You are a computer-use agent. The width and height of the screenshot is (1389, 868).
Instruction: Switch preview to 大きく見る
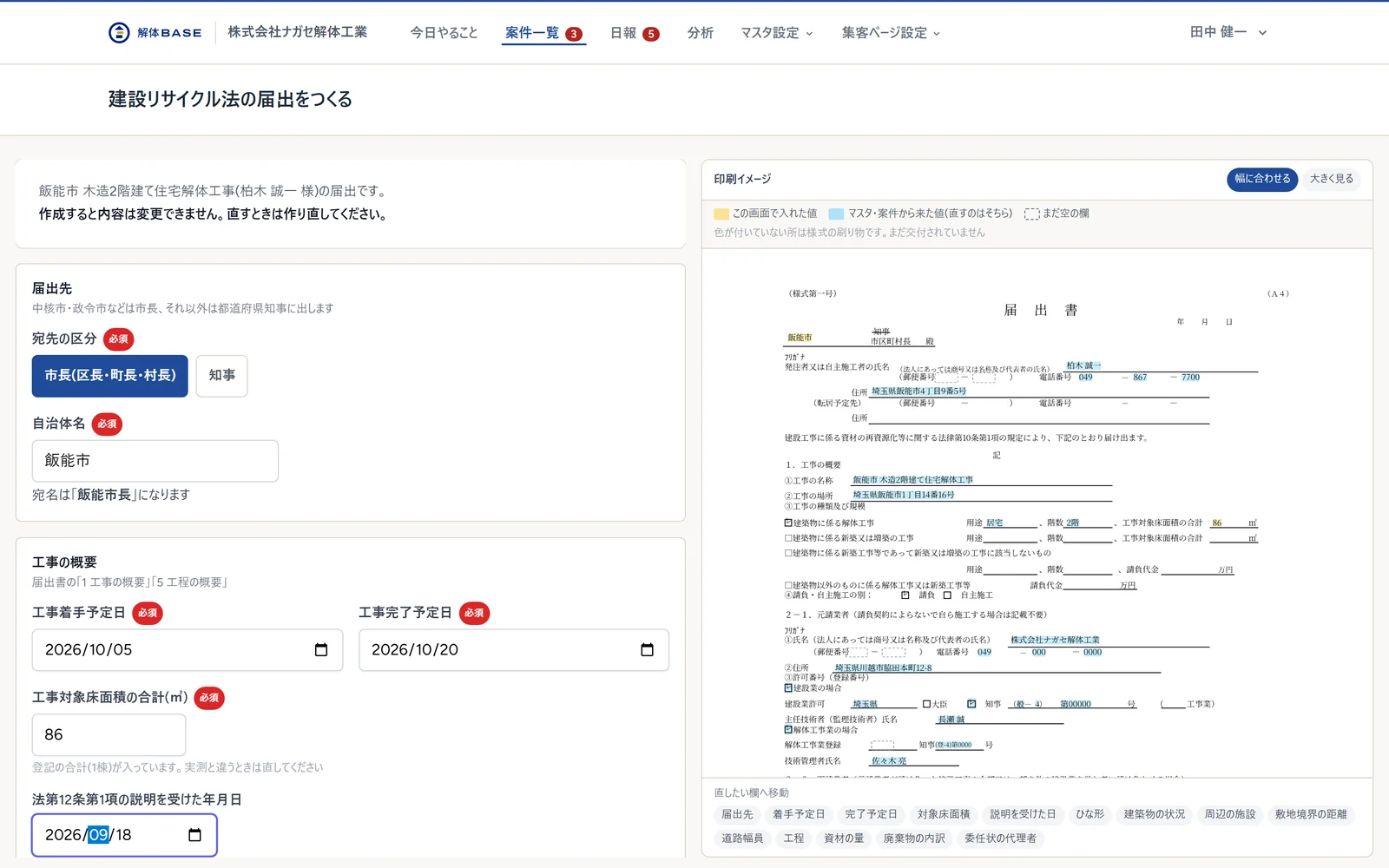1332,179
